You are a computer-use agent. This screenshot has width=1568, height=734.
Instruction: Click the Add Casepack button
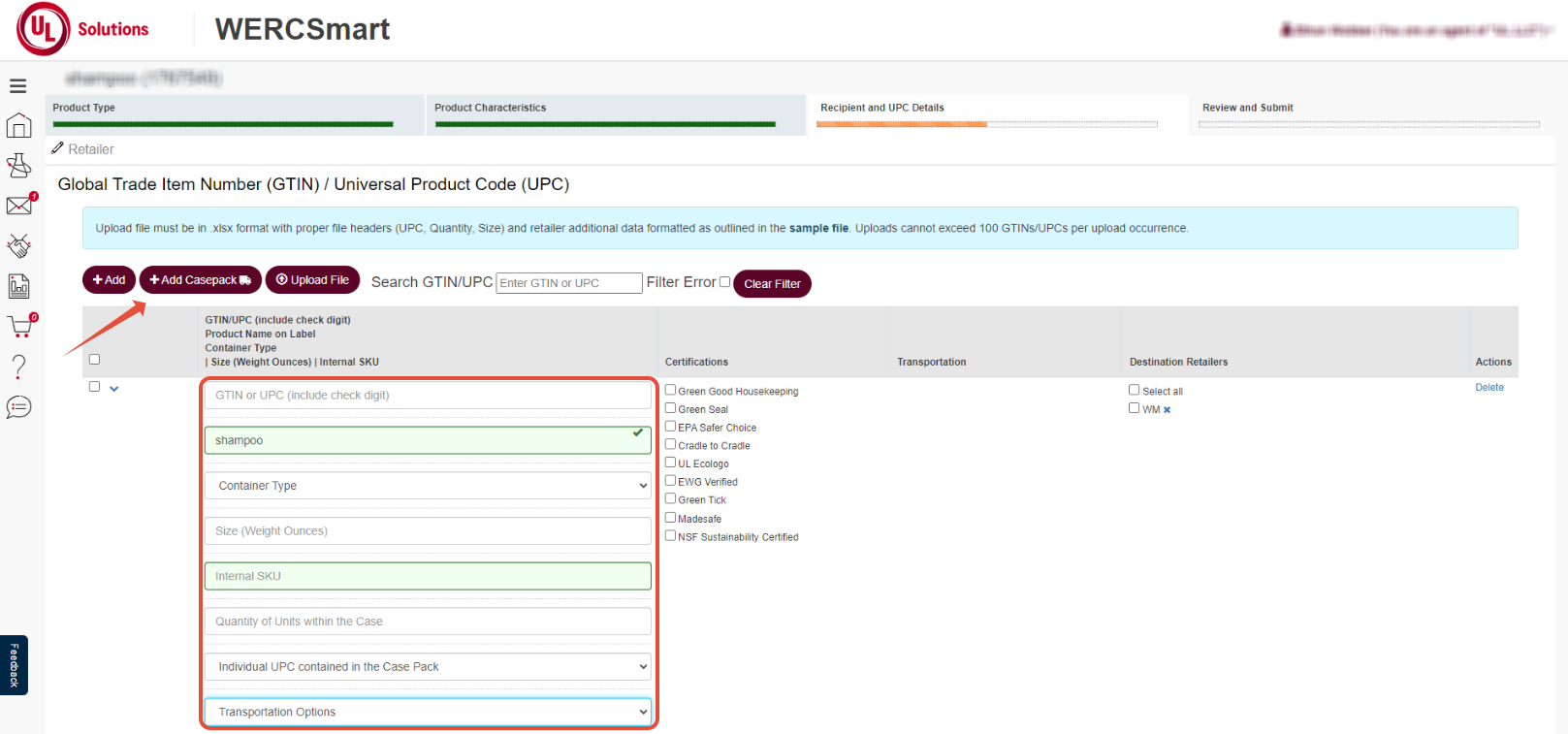tap(201, 279)
